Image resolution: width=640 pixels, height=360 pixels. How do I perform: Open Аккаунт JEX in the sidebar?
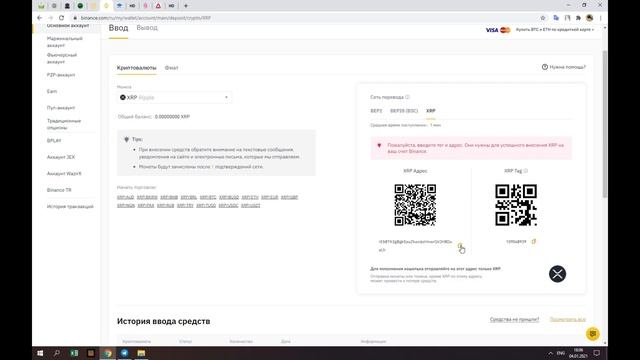pyautogui.click(x=61, y=157)
